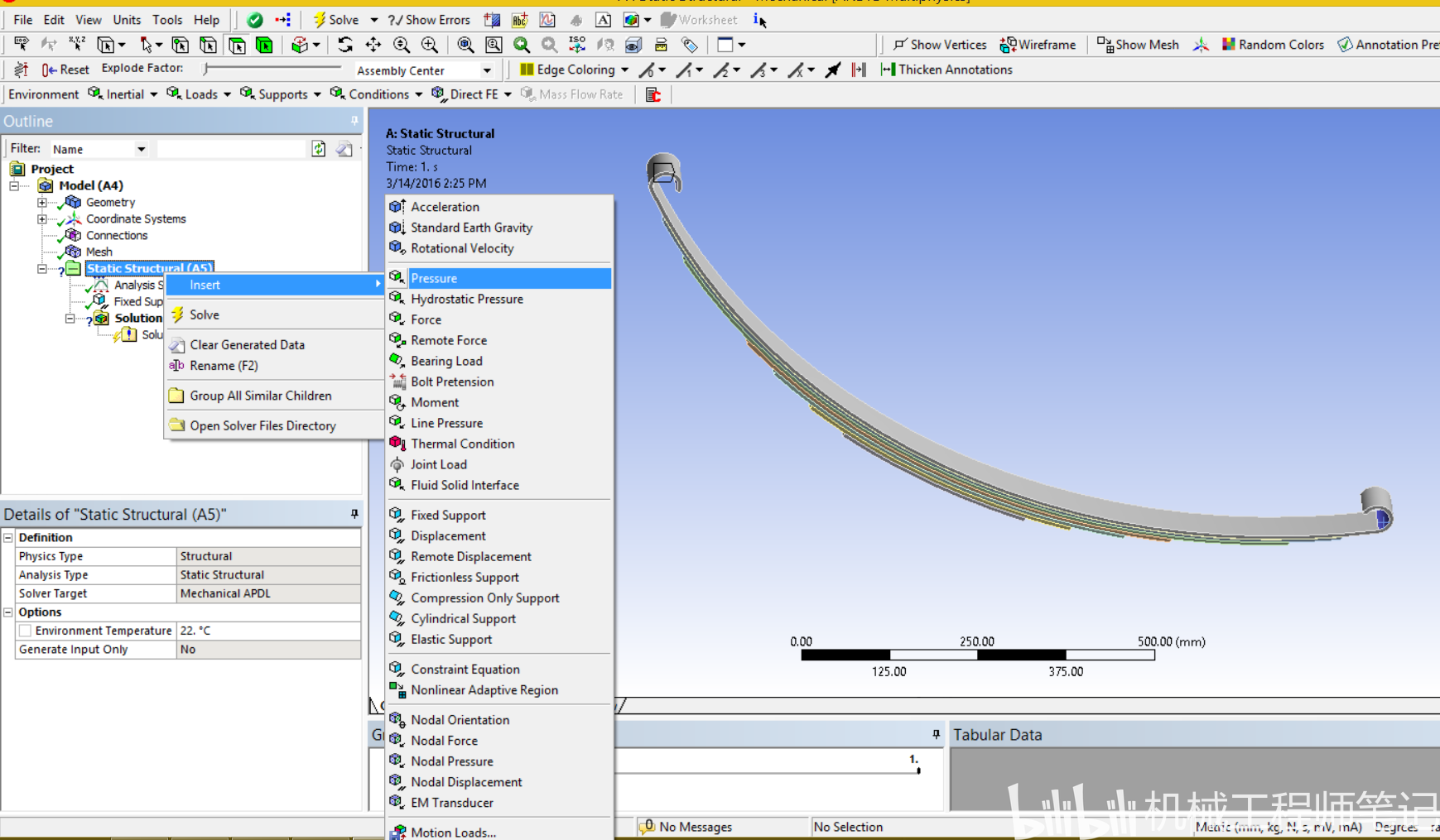Open the Filter Name dropdown
Image resolution: width=1440 pixels, height=840 pixels.
coord(141,149)
